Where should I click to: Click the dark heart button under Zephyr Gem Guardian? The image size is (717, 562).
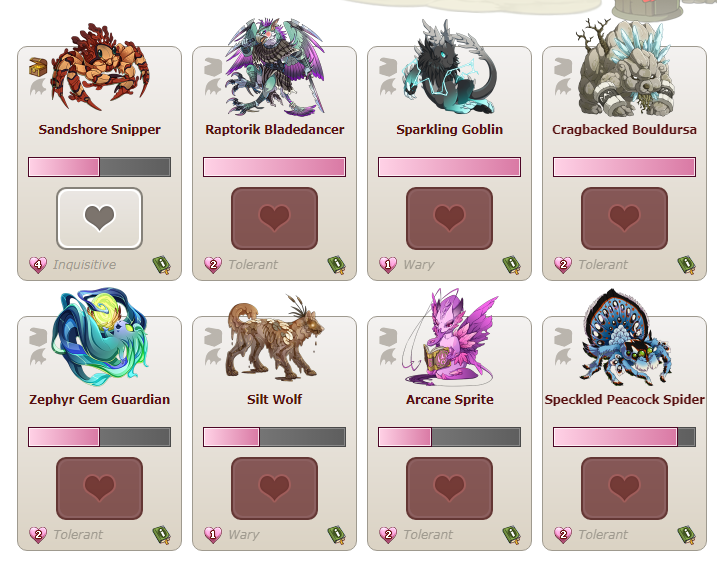(x=99, y=488)
